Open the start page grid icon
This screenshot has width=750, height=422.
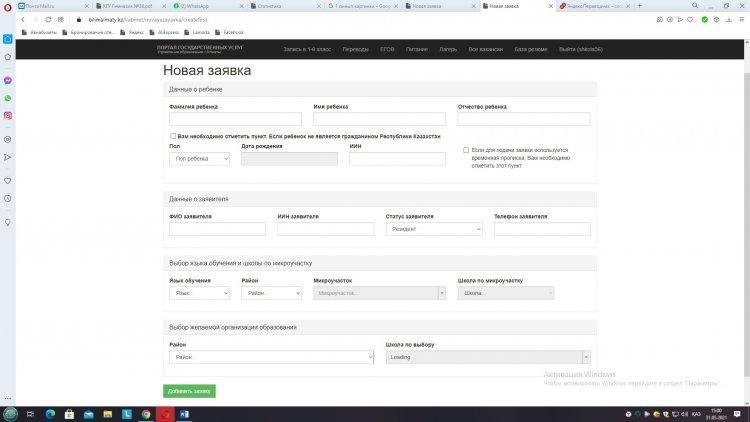pos(61,20)
